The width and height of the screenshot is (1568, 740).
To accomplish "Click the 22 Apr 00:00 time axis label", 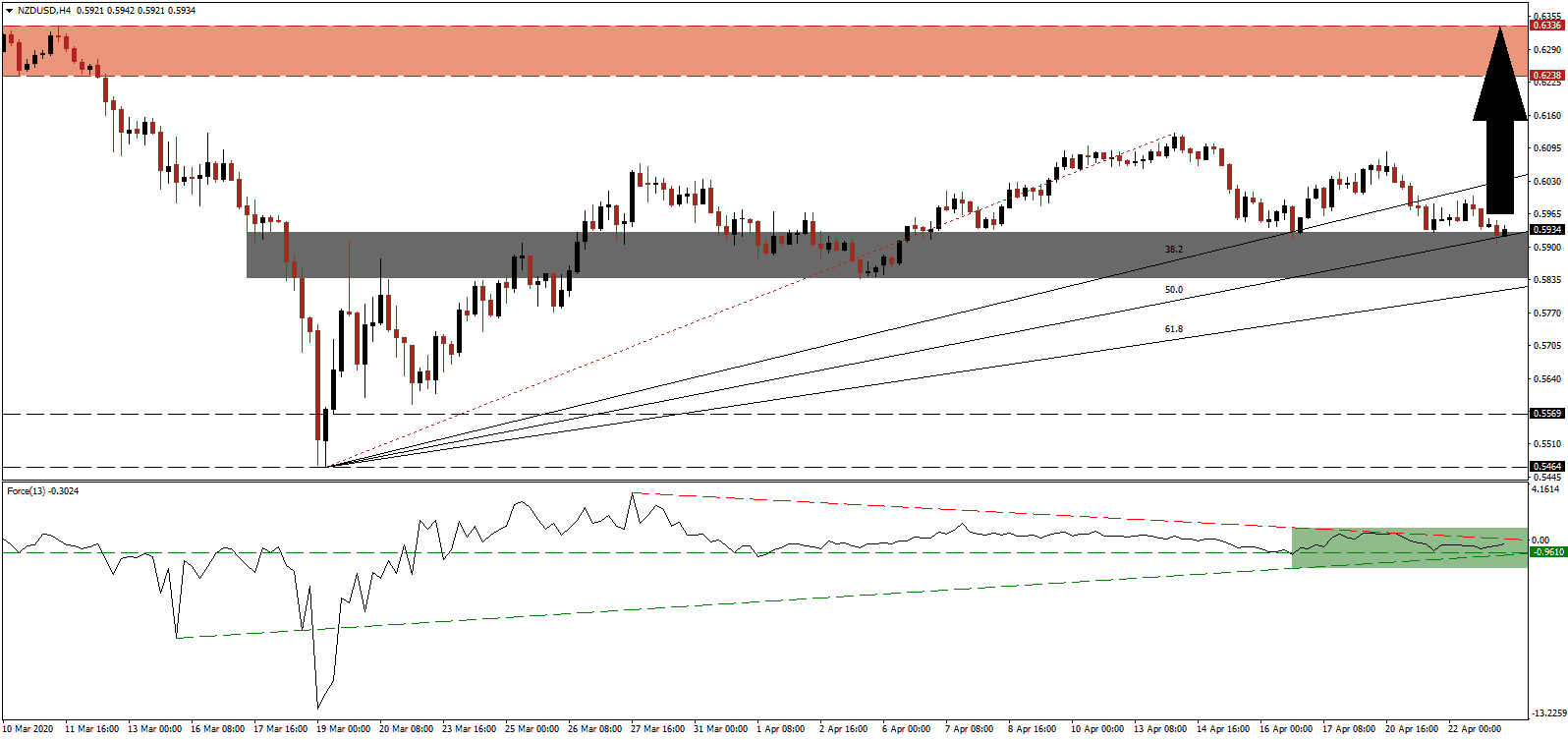I will [1475, 729].
